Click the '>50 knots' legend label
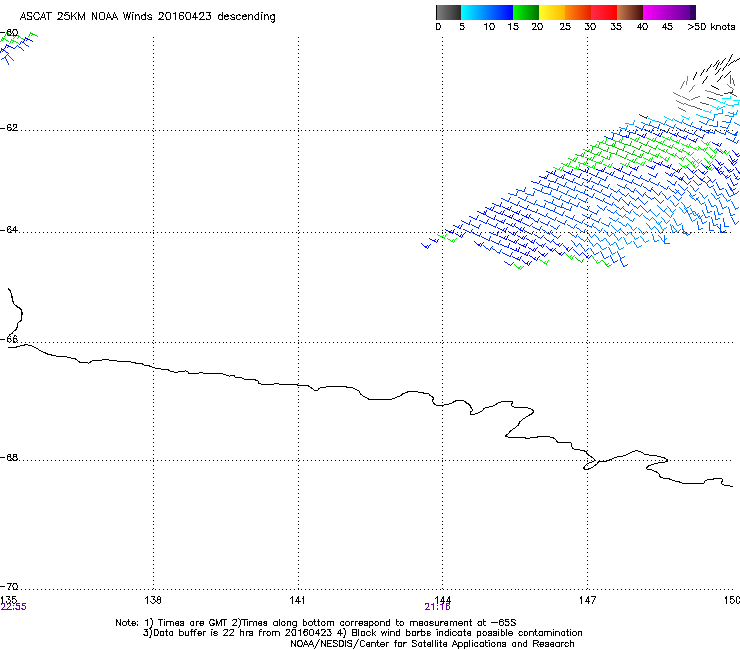Screen dimensions: 740x650 [x=711, y=27]
